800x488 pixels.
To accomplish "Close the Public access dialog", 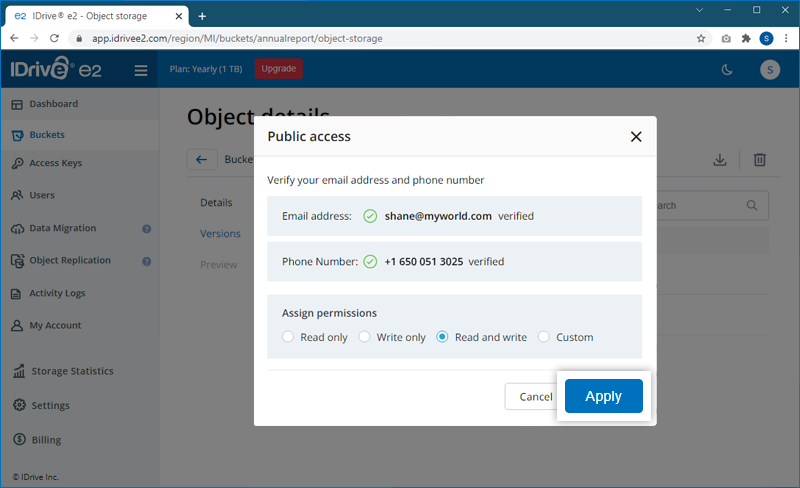I will click(x=636, y=137).
